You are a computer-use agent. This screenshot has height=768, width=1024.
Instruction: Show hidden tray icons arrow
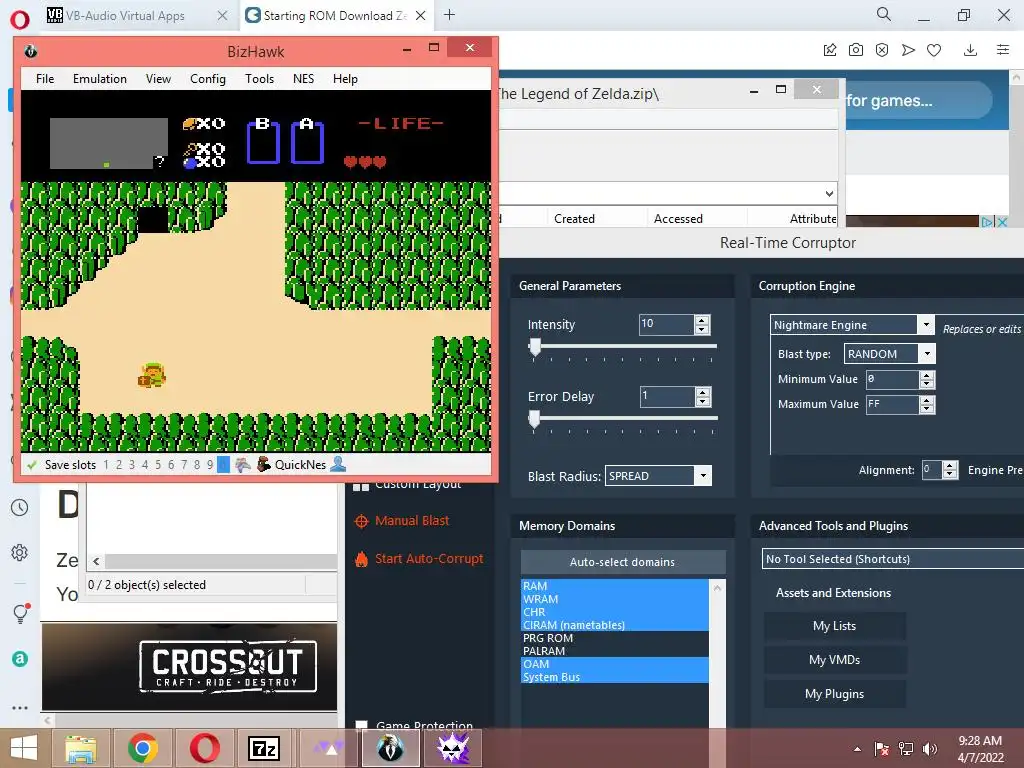tap(857, 749)
